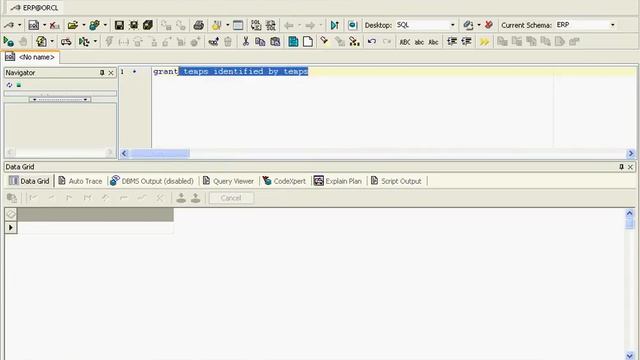
Task: Click the data grid scroll down arrow
Action: (x=629, y=356)
